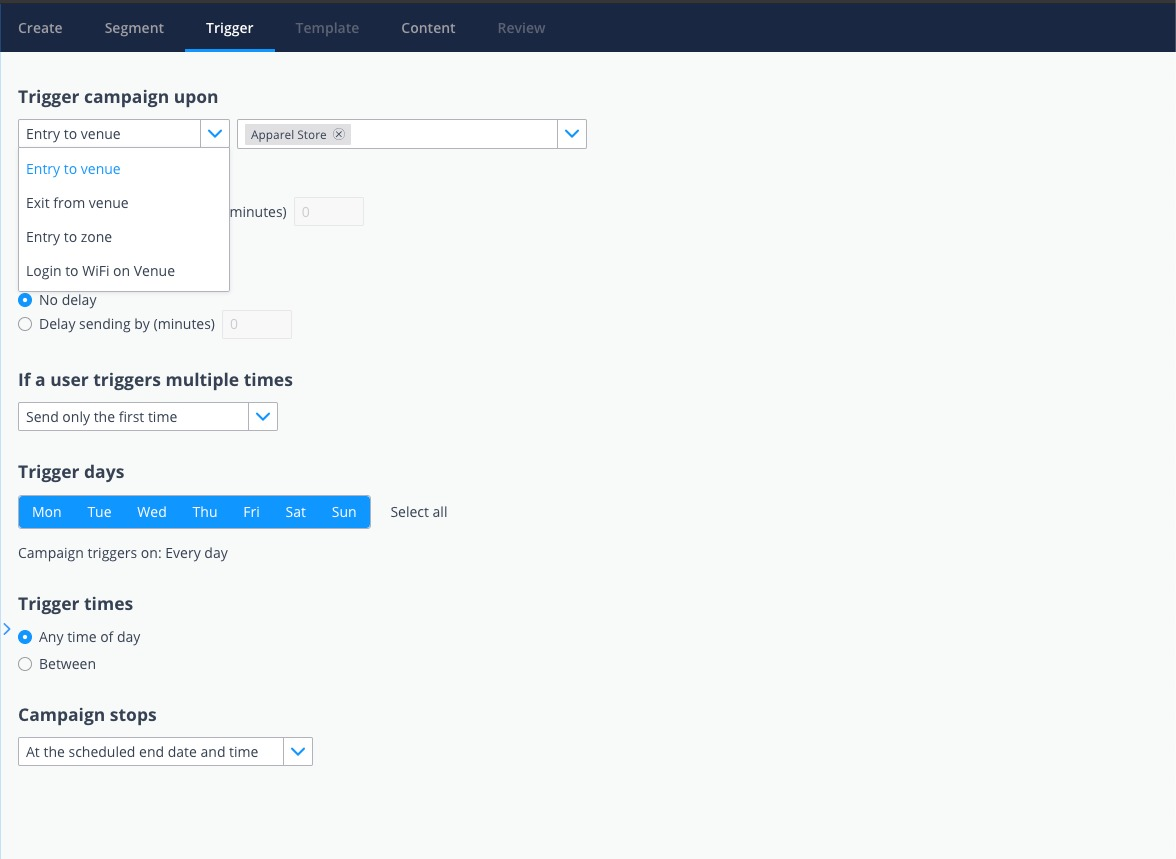The height and width of the screenshot is (859, 1176).
Task: Switch to the Template tab
Action: (327, 28)
